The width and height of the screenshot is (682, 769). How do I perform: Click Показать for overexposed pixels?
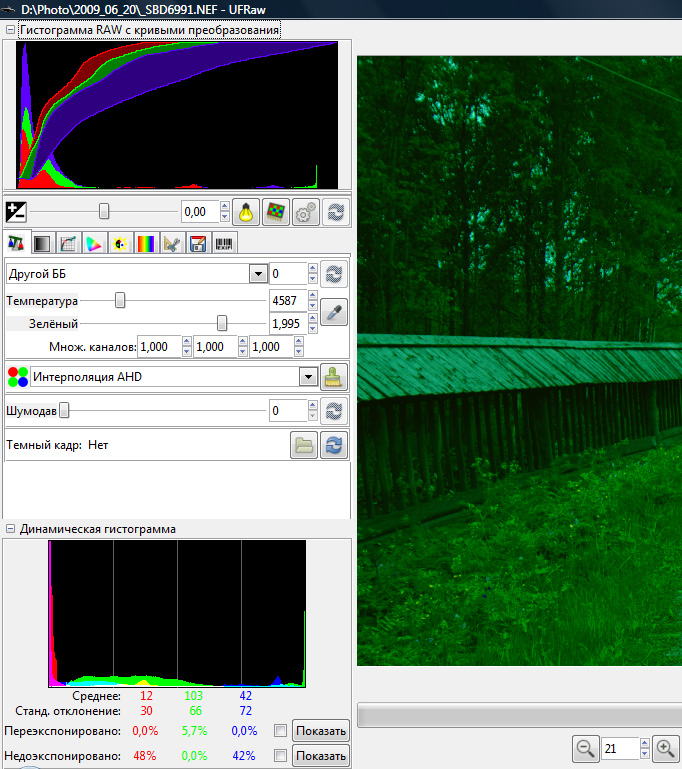pyautogui.click(x=321, y=731)
